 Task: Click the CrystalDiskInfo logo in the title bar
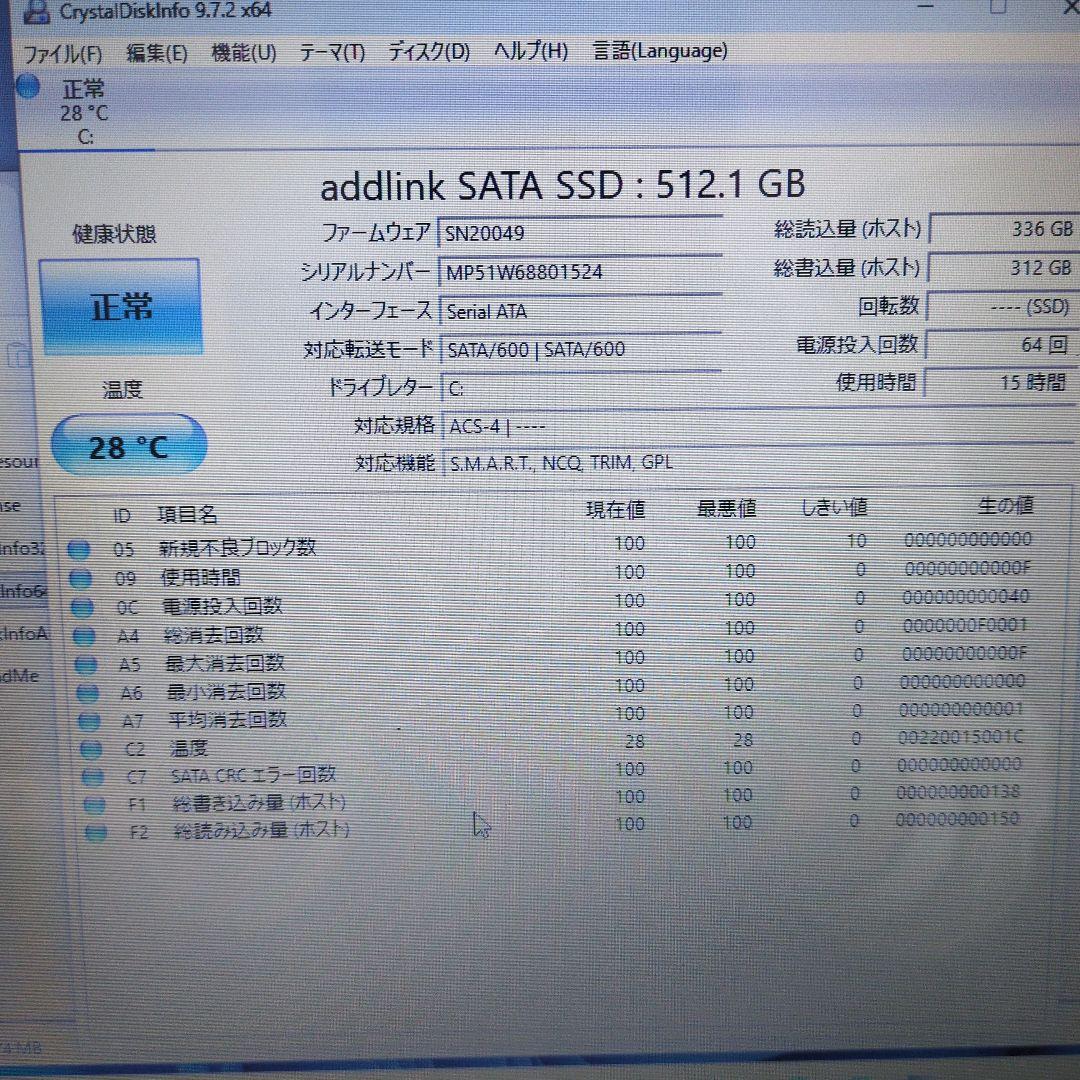[x=37, y=11]
